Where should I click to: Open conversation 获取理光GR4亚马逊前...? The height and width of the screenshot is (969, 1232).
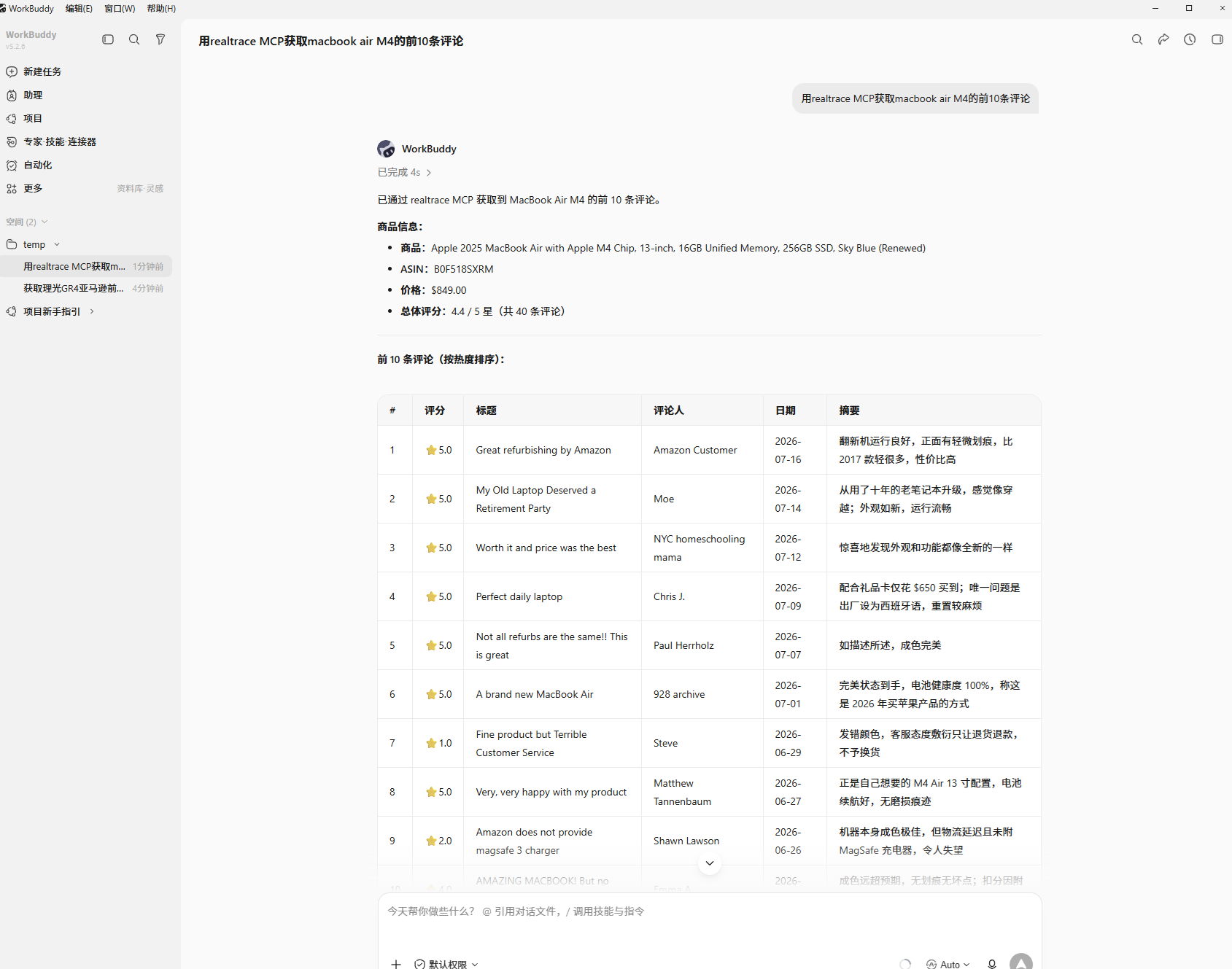click(86, 288)
